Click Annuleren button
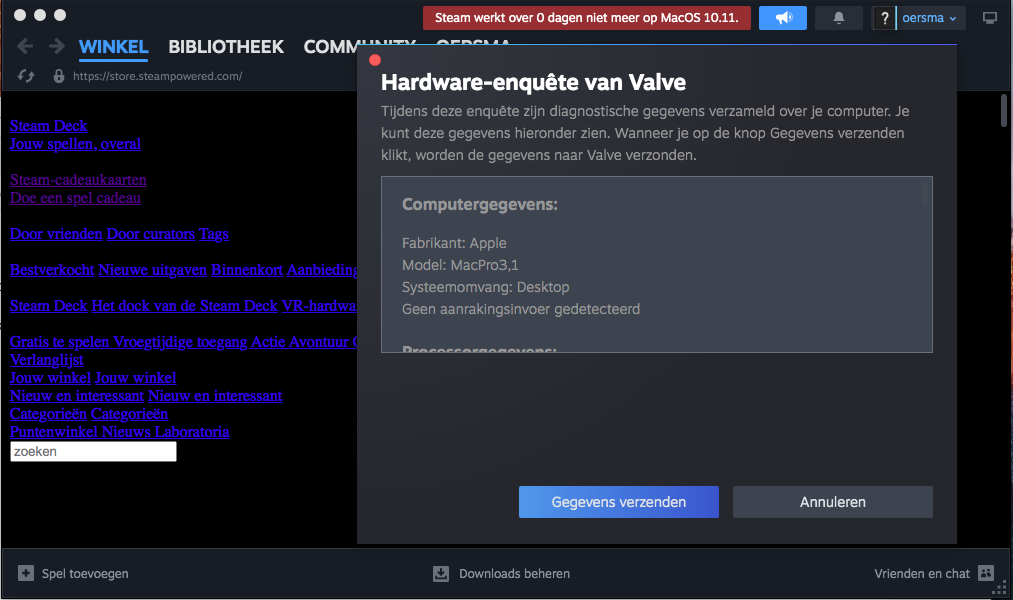1013x600 pixels. pyautogui.click(x=832, y=502)
